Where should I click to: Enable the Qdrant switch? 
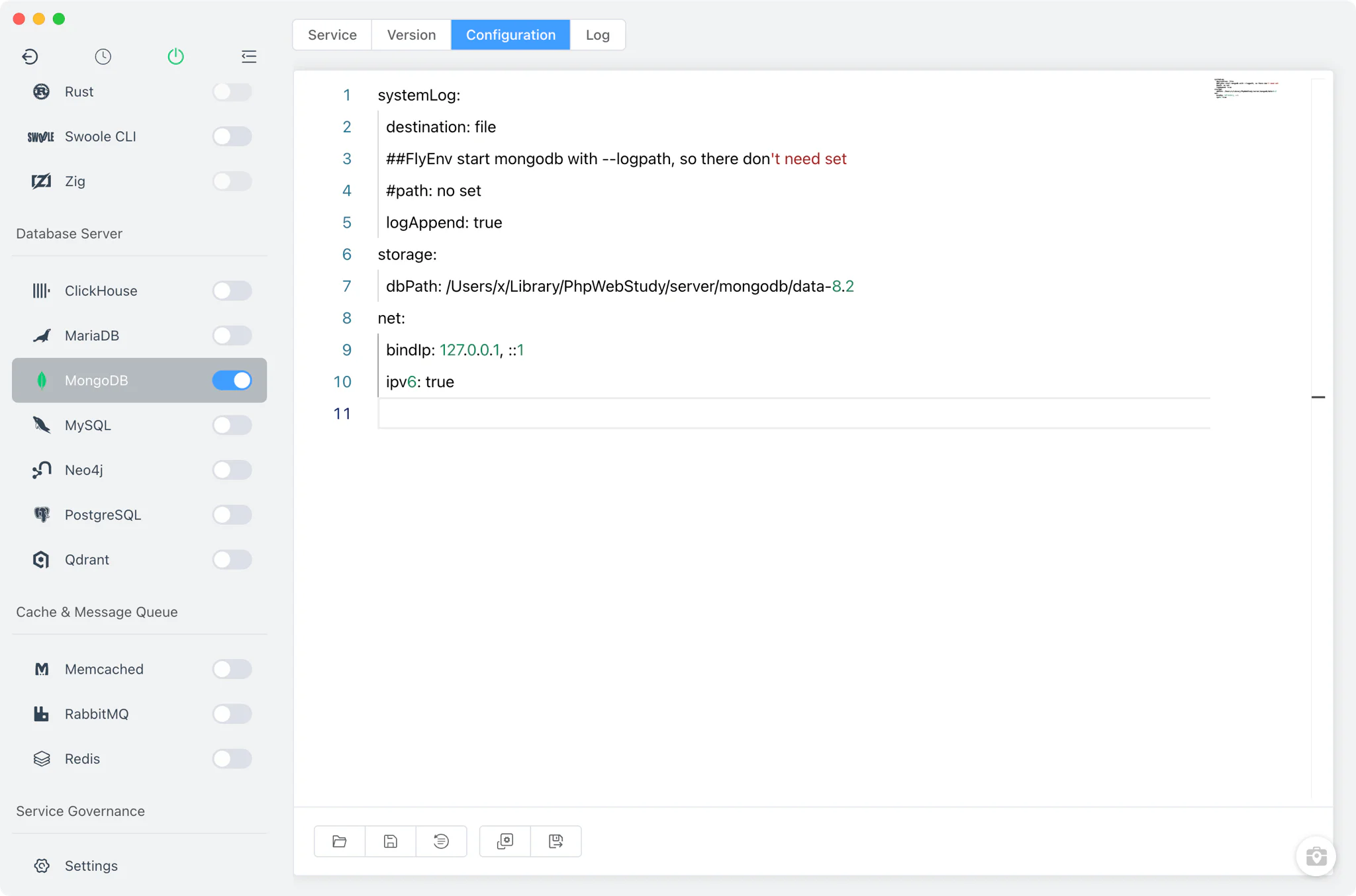point(232,560)
